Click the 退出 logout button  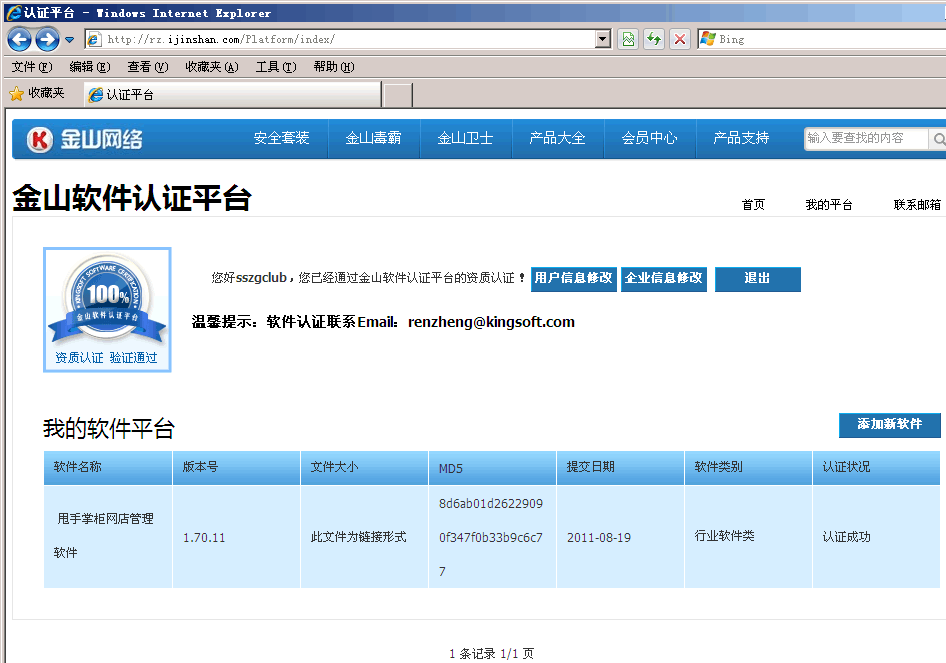(x=758, y=279)
